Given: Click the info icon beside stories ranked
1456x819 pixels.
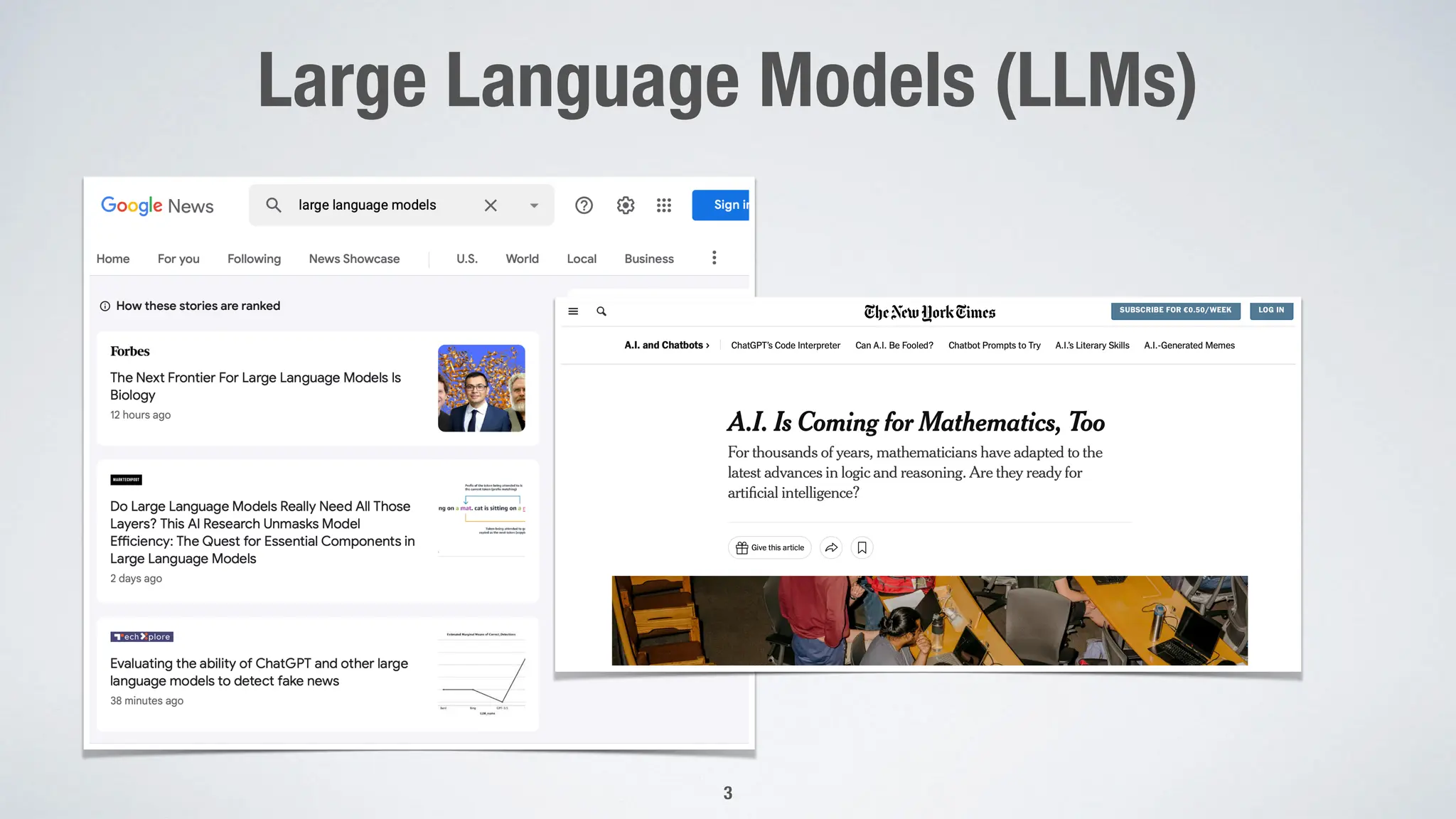Looking at the screenshot, I should point(105,306).
